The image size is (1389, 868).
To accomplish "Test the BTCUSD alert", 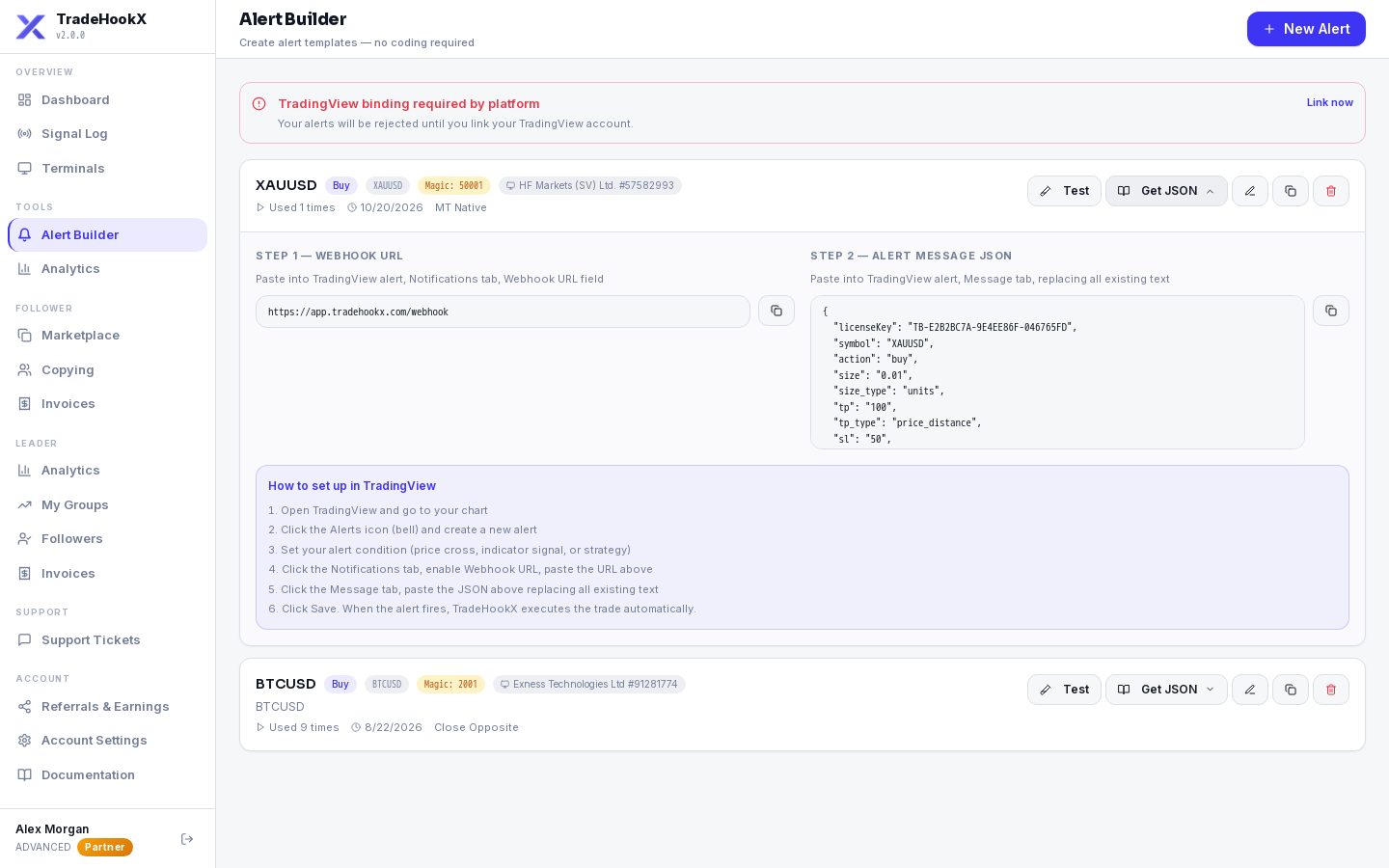I will tap(1064, 690).
